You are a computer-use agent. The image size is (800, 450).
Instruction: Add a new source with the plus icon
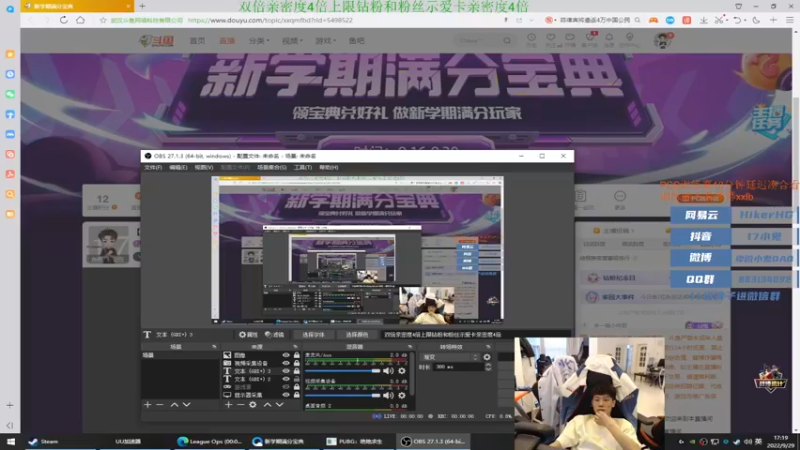tap(228, 405)
